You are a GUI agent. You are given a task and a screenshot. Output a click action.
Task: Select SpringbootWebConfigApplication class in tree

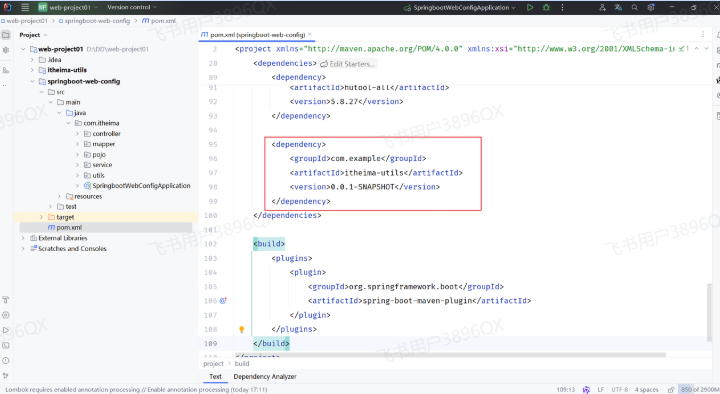[x=137, y=186]
